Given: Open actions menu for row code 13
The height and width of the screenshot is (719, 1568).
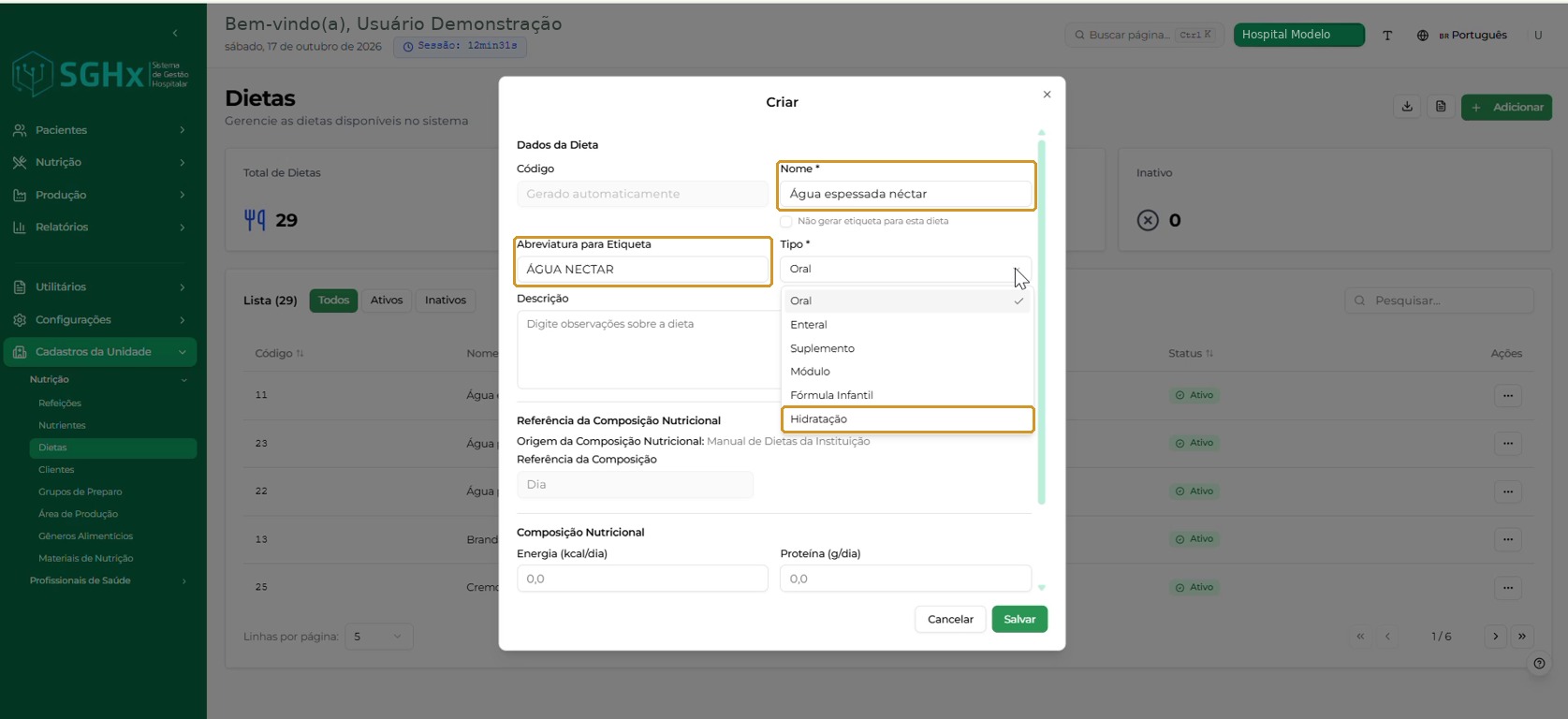Looking at the screenshot, I should point(1507,539).
